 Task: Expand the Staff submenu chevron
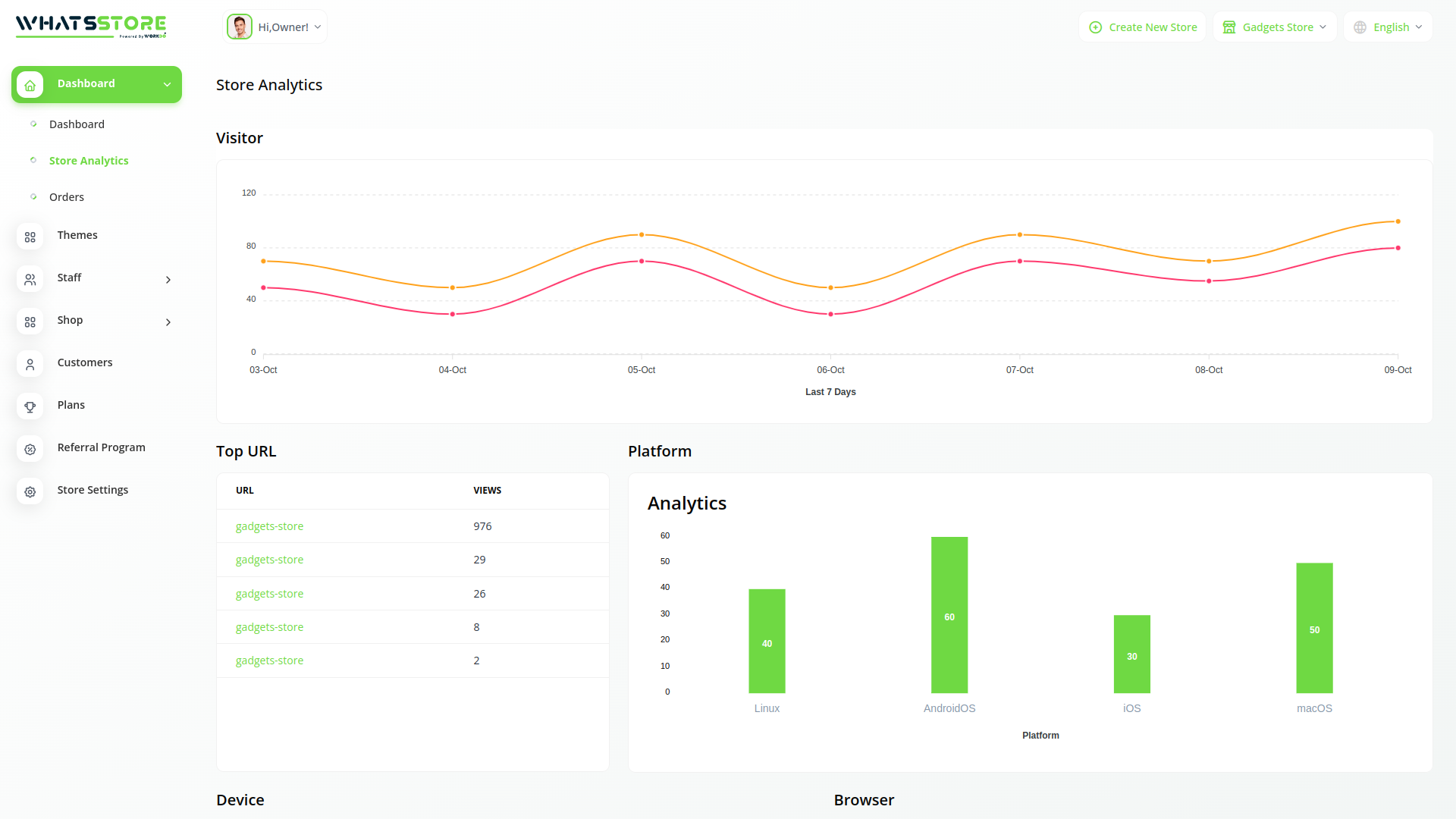[168, 280]
